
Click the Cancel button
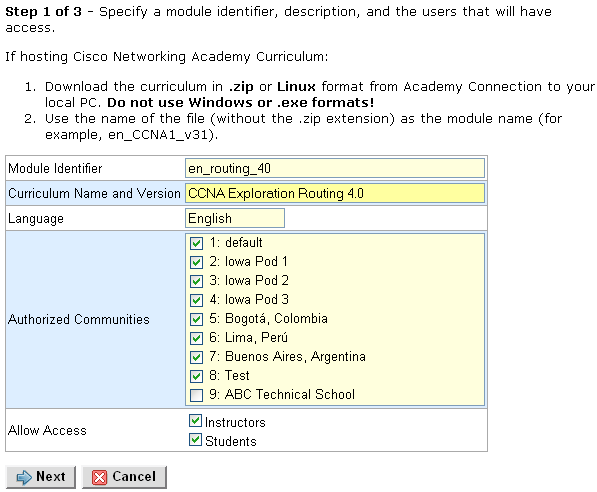(124, 477)
